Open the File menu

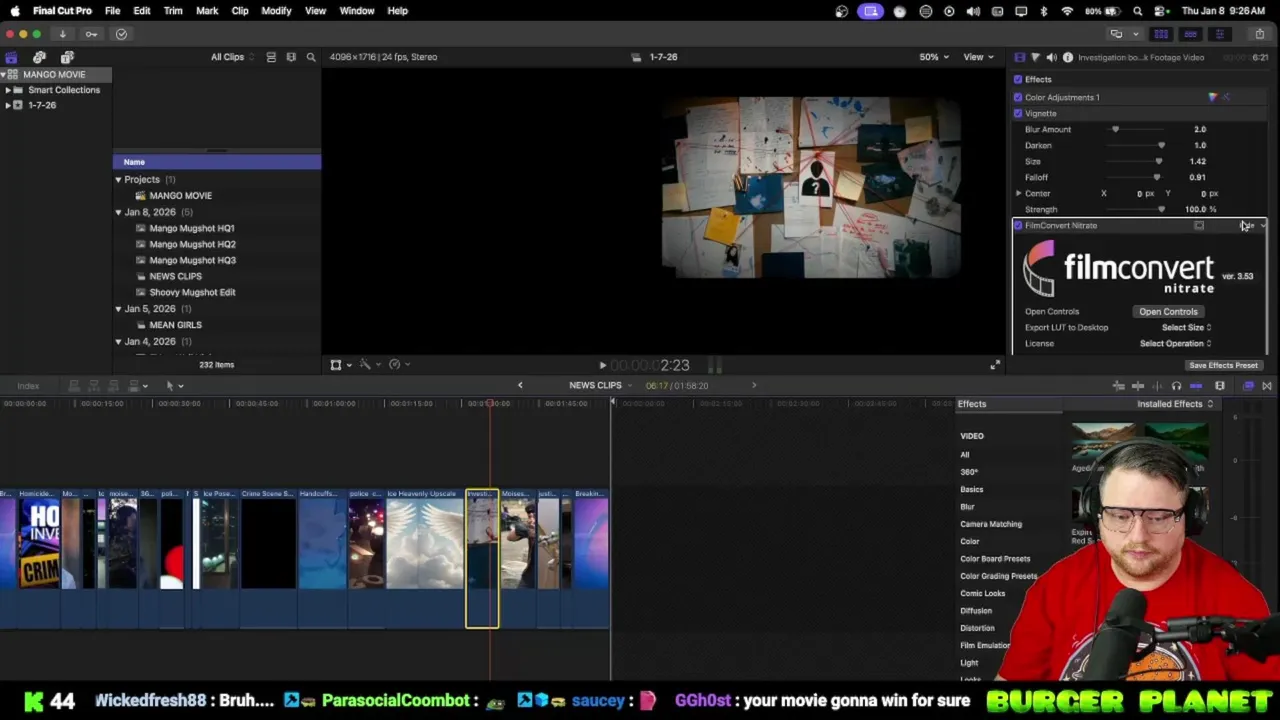click(x=112, y=11)
